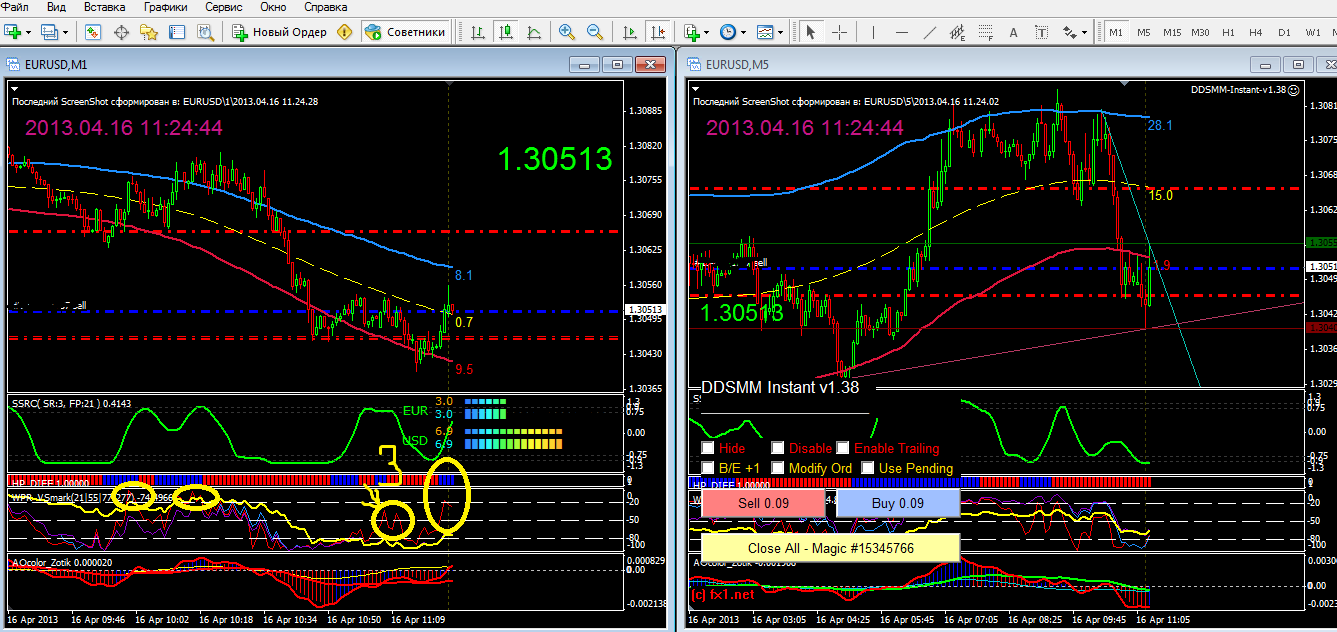This screenshot has height=632, width=1337.
Task: Check the Modify Ord checkbox
Action: coord(778,467)
